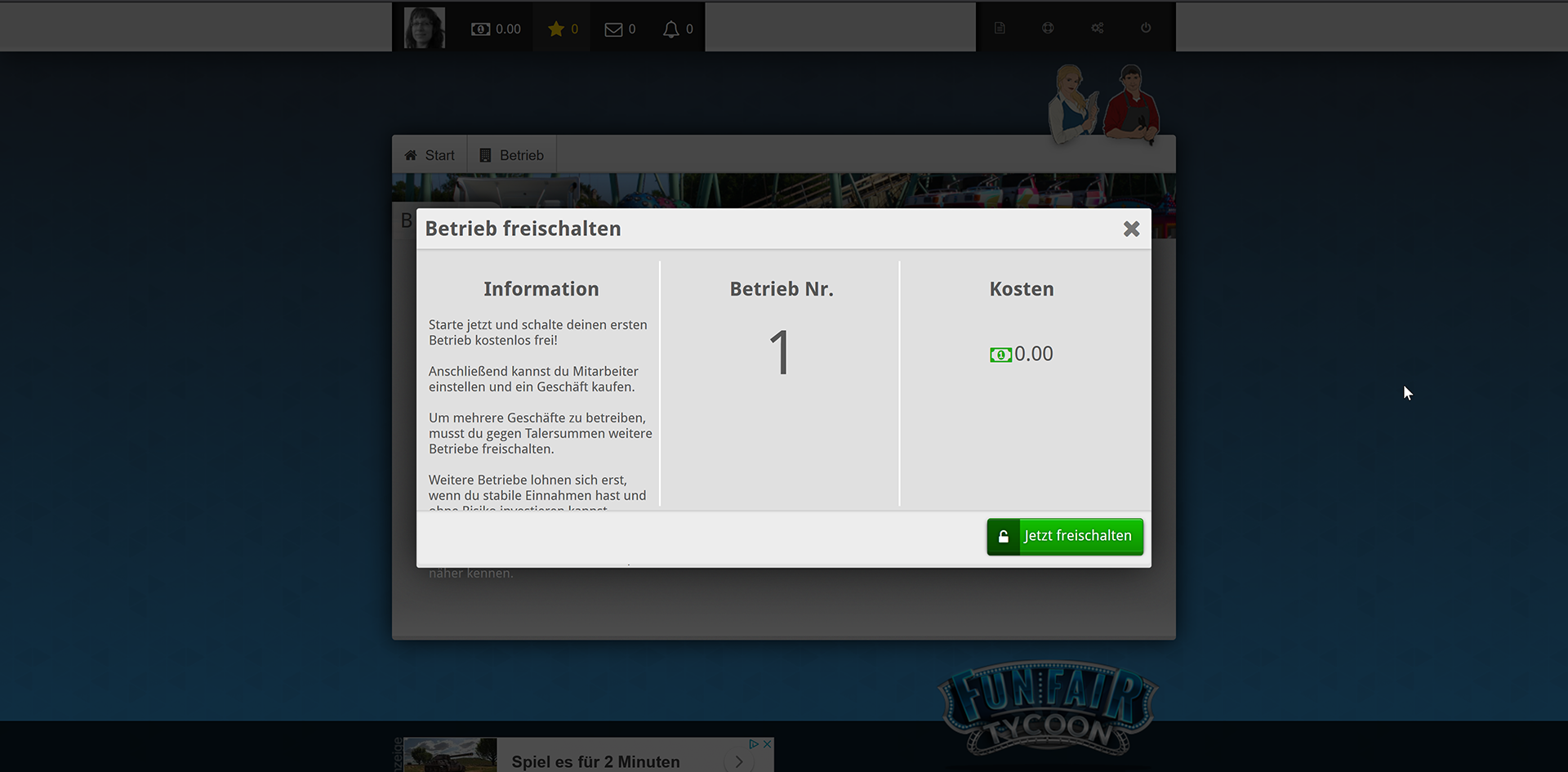The height and width of the screenshot is (772, 1568).
Task: Click the green money icon under Kosten
Action: pyautogui.click(x=1000, y=355)
